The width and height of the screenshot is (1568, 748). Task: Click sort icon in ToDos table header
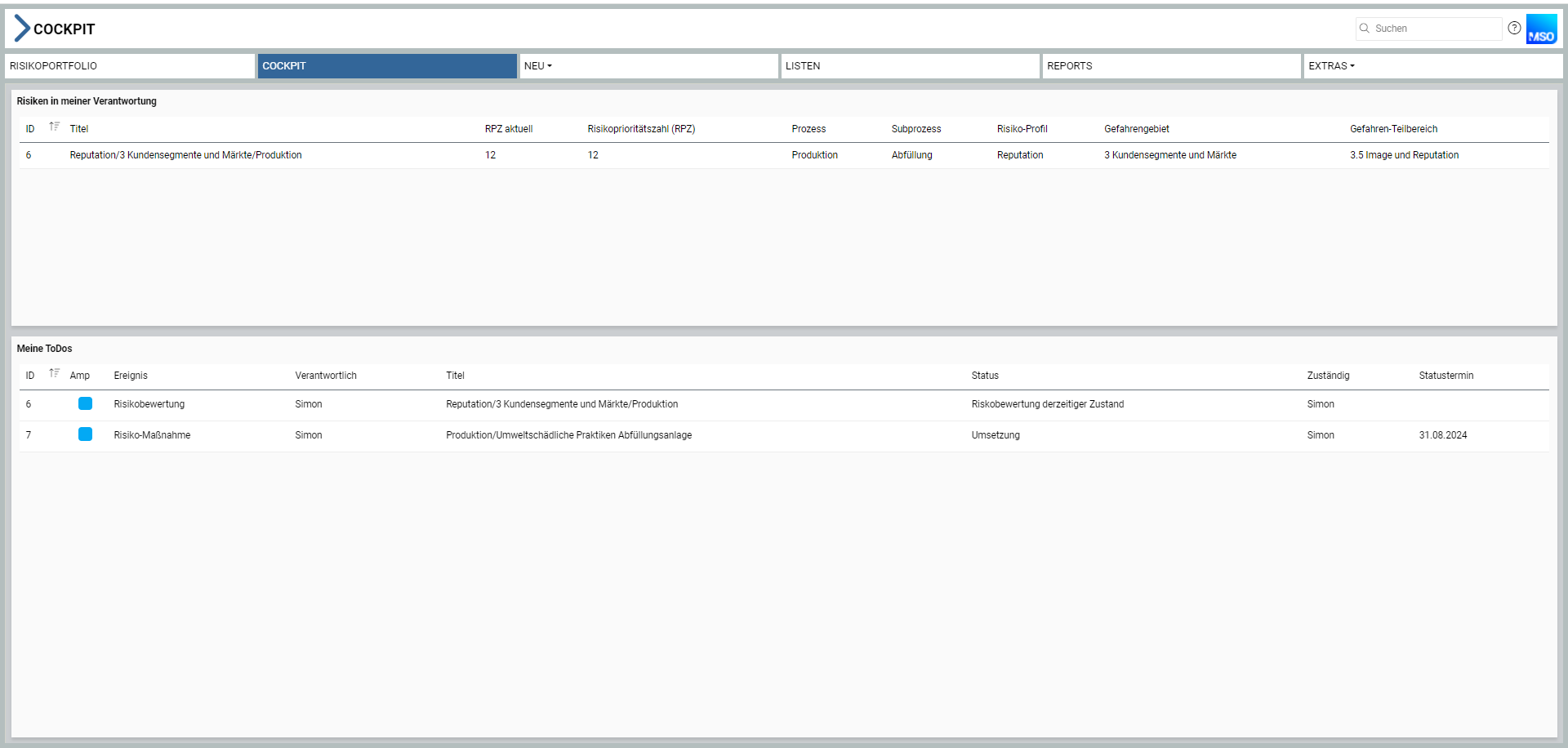55,373
